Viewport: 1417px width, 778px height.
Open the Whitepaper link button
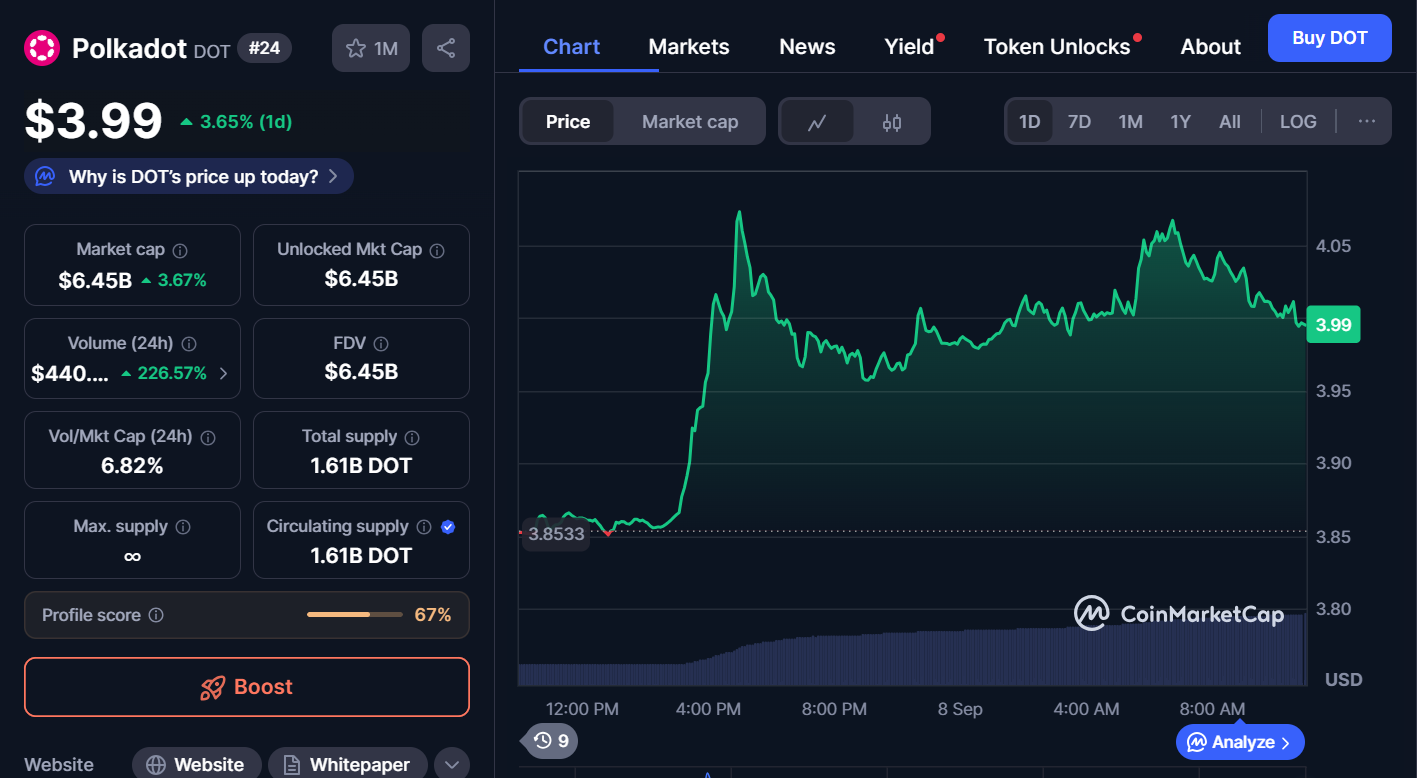(x=347, y=764)
